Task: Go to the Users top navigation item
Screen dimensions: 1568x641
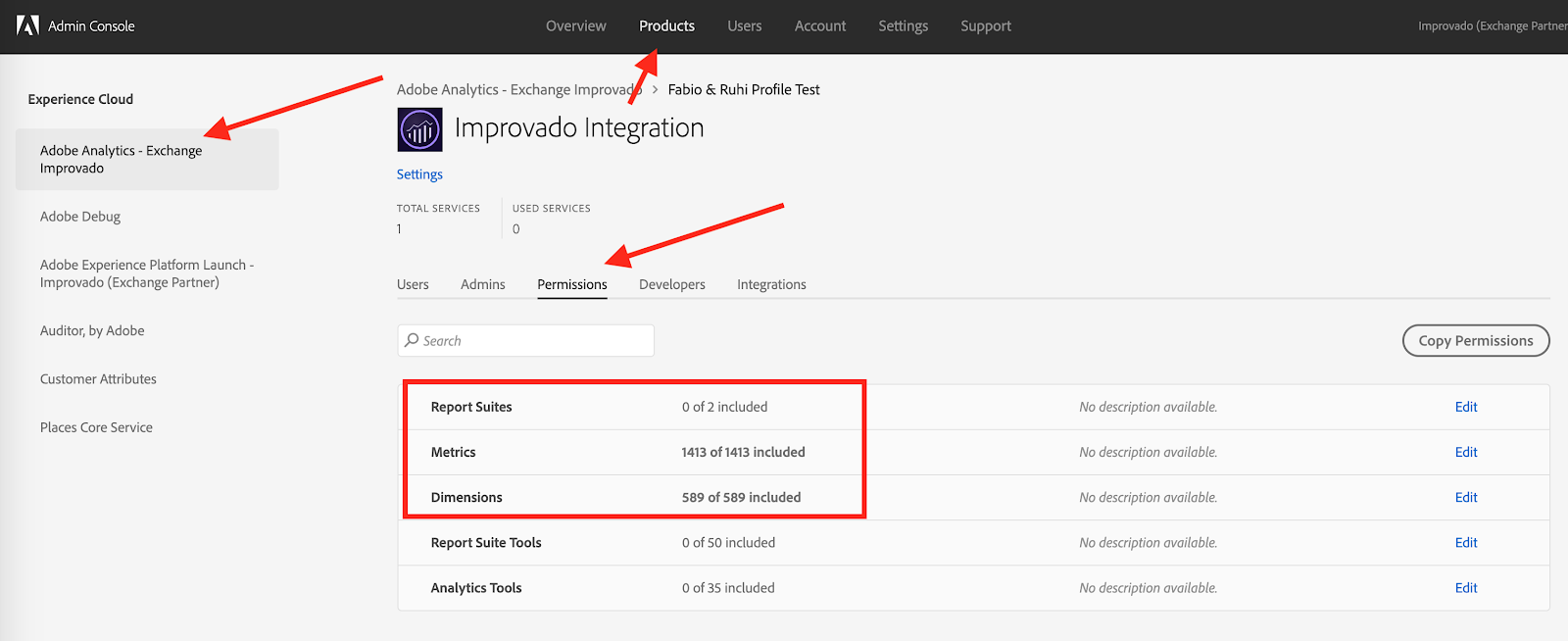Action: click(x=745, y=25)
